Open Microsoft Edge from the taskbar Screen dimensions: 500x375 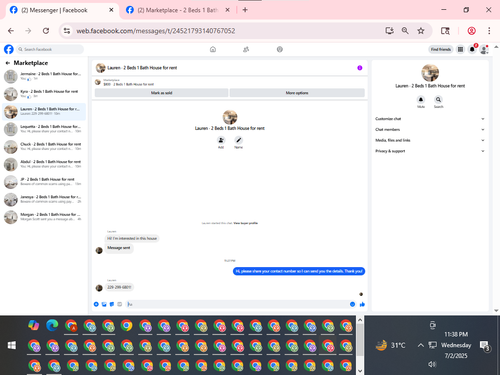52,325
